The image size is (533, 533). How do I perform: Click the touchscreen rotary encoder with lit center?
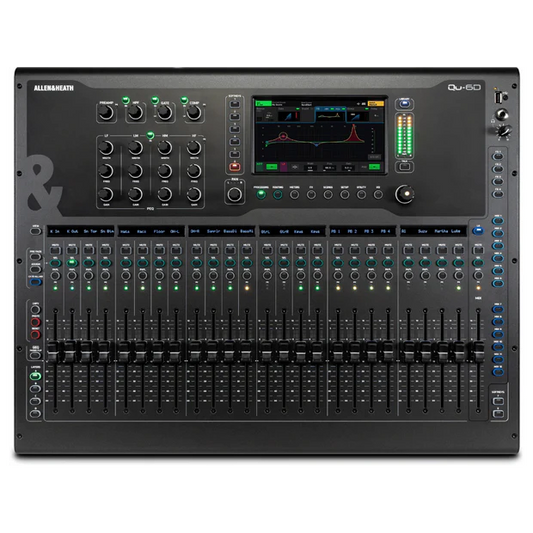coord(405,194)
